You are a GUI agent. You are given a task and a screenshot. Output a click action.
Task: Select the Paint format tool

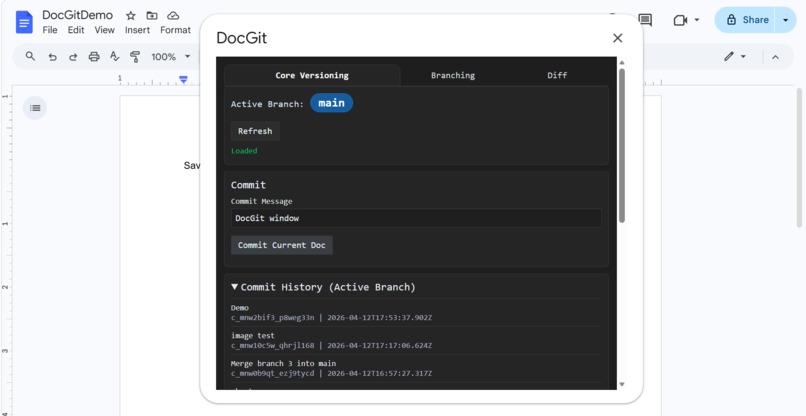135,57
